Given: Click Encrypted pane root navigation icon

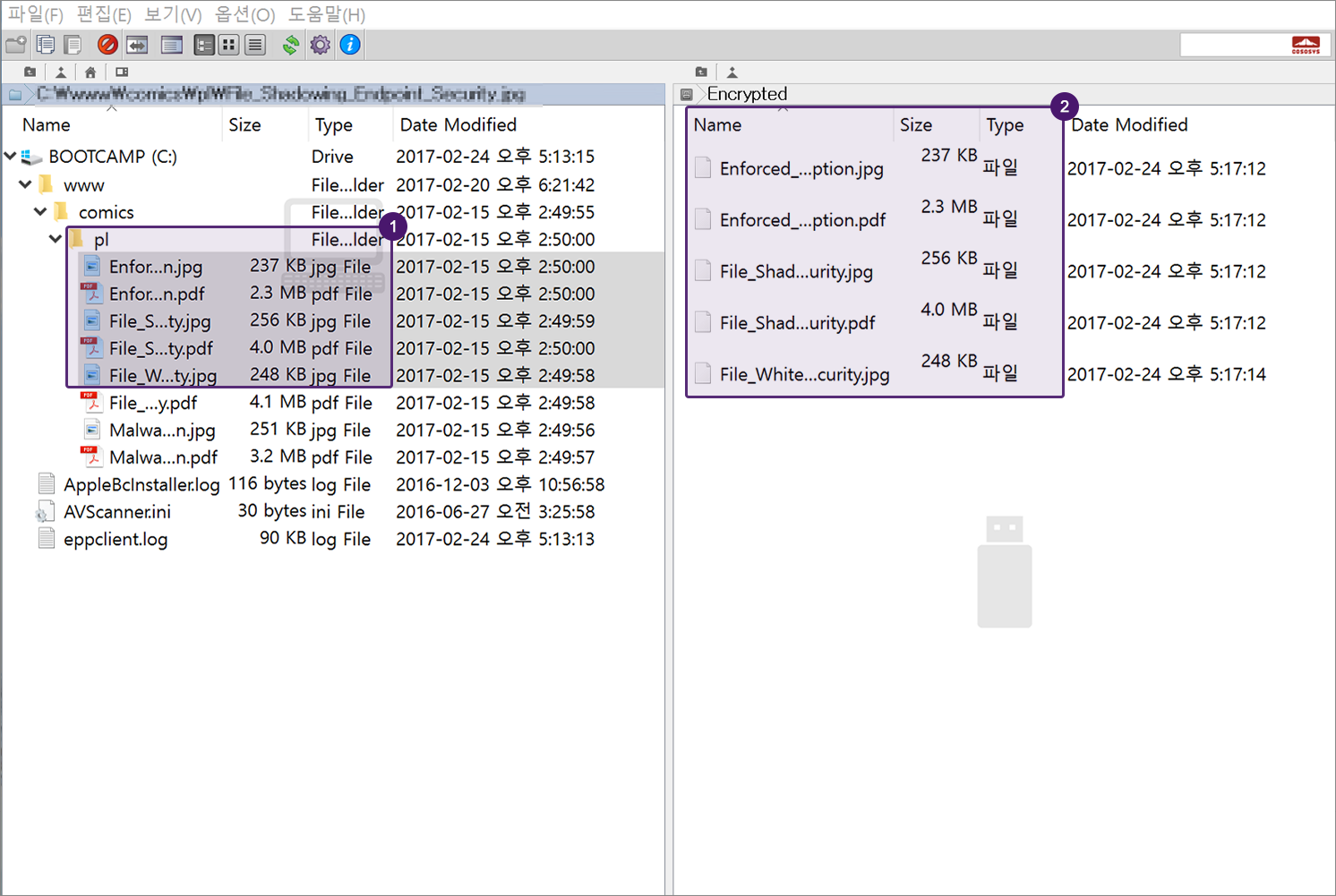Looking at the screenshot, I should coord(732,72).
